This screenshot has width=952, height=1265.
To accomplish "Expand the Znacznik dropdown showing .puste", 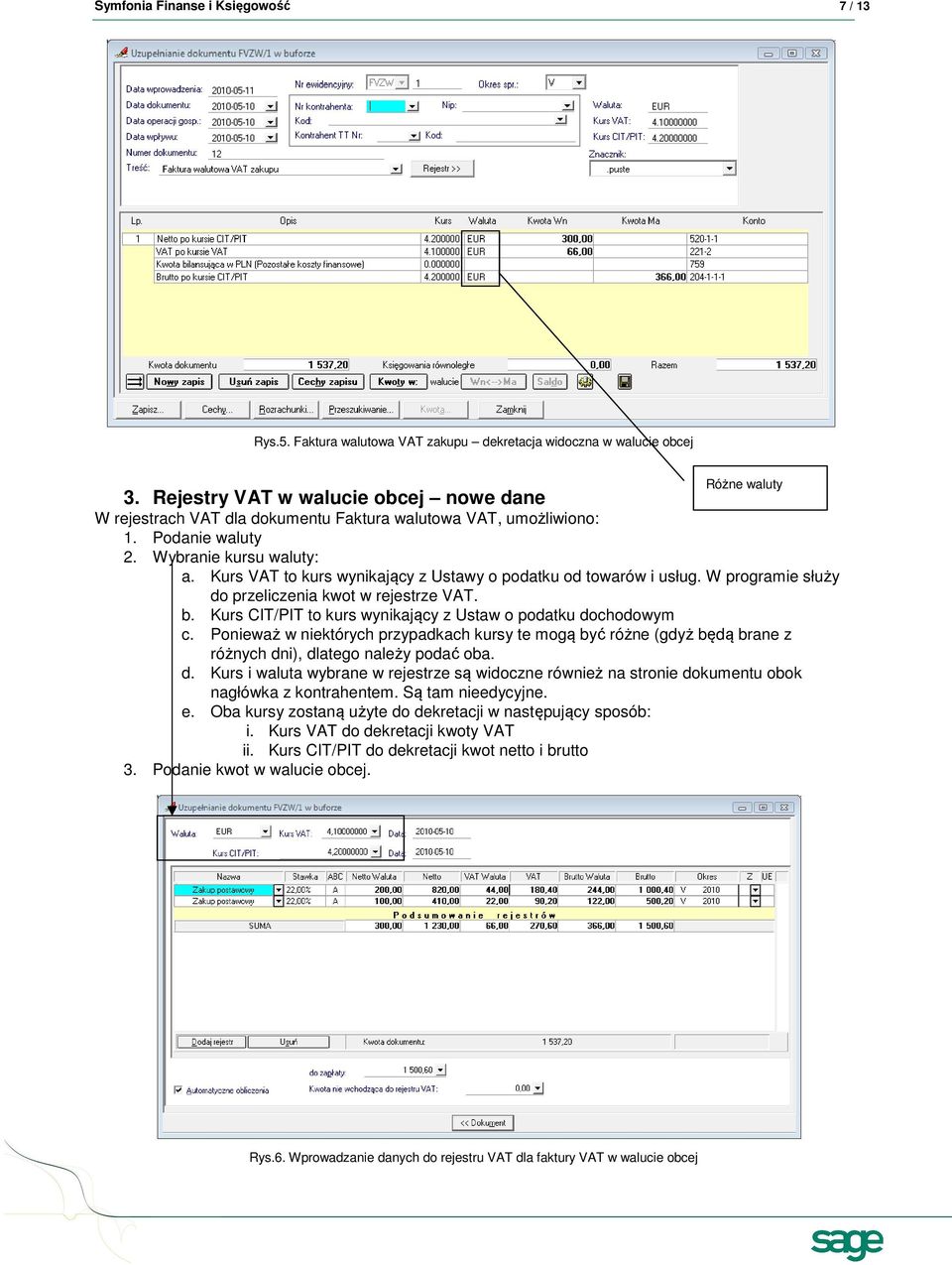I will click(x=729, y=169).
